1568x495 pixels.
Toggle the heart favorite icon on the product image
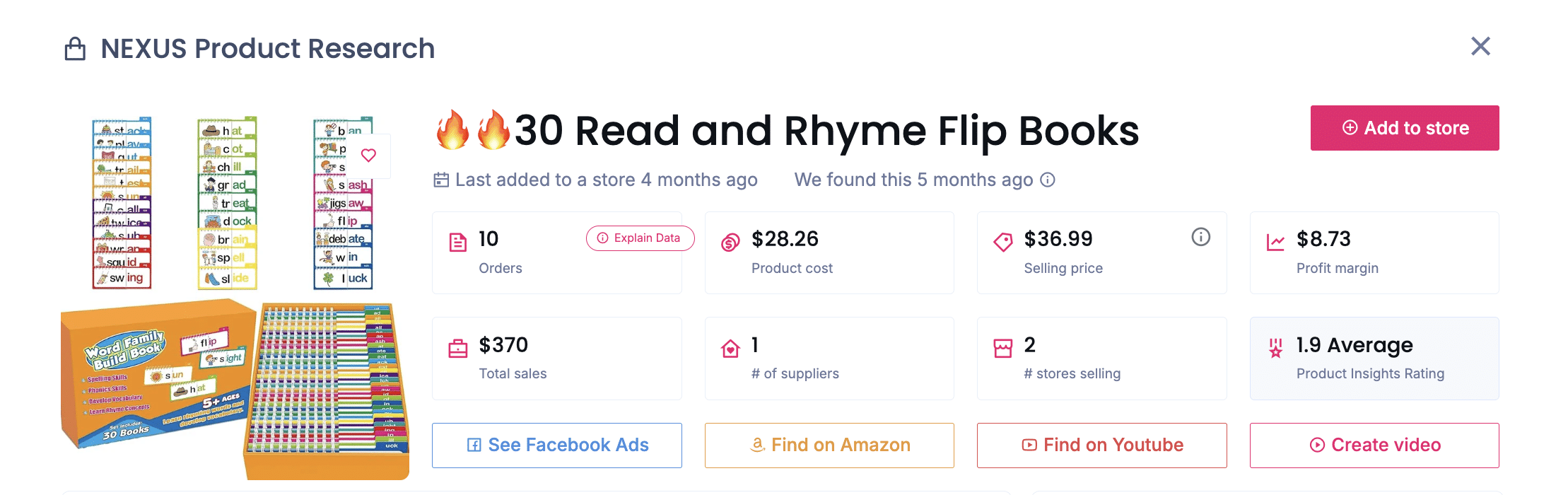click(368, 156)
